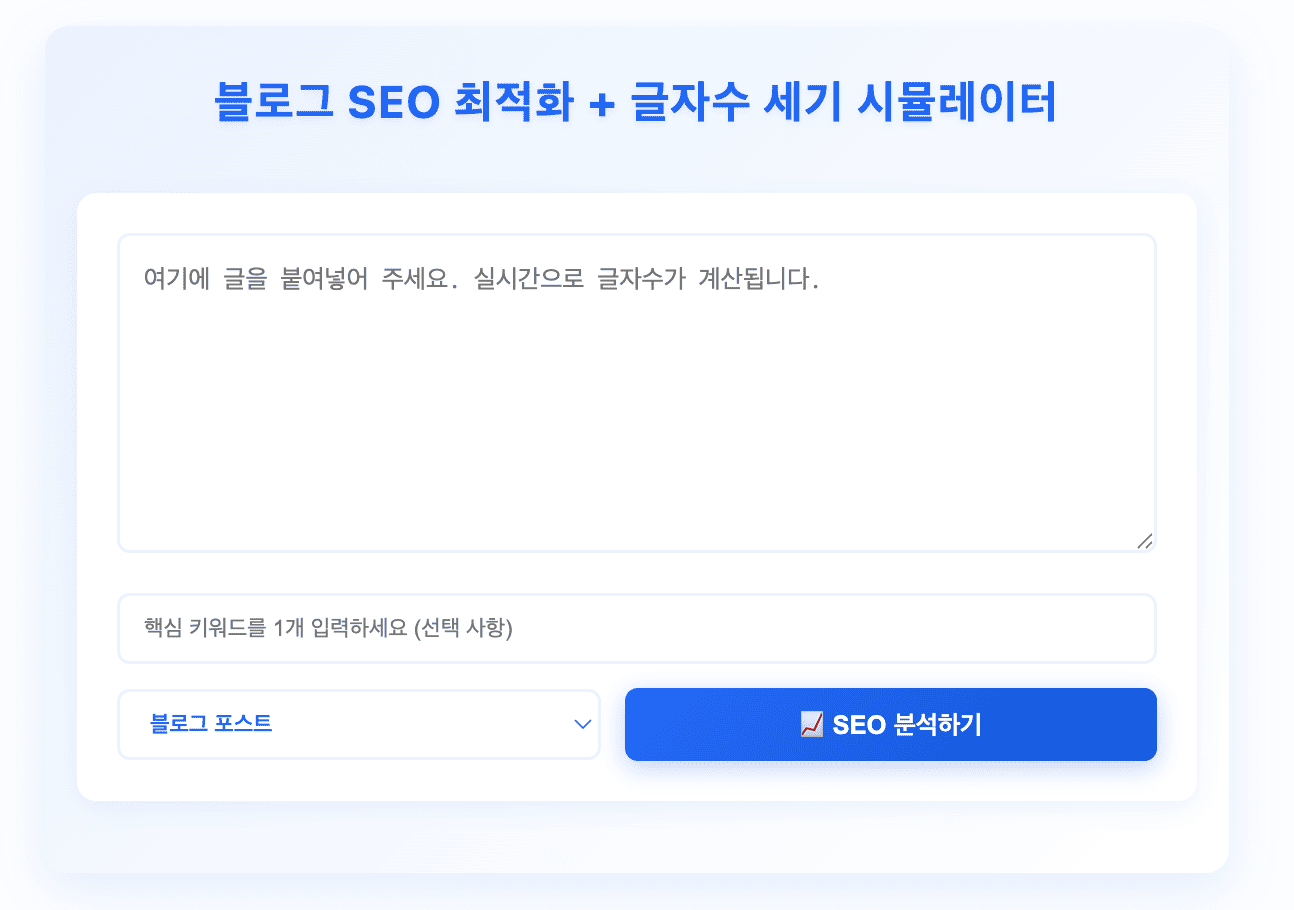Image resolution: width=1294 pixels, height=910 pixels.
Task: Click the blue analyze button
Action: (x=889, y=724)
